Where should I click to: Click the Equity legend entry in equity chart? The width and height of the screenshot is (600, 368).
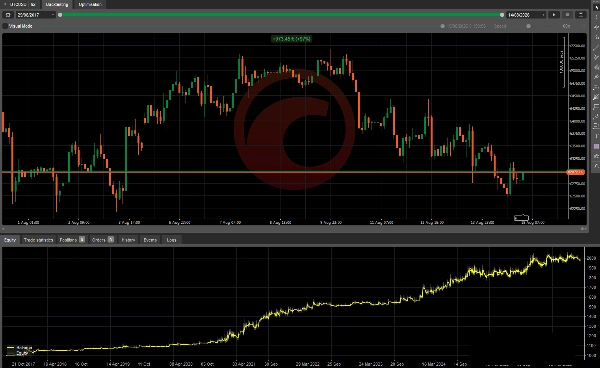point(18,353)
